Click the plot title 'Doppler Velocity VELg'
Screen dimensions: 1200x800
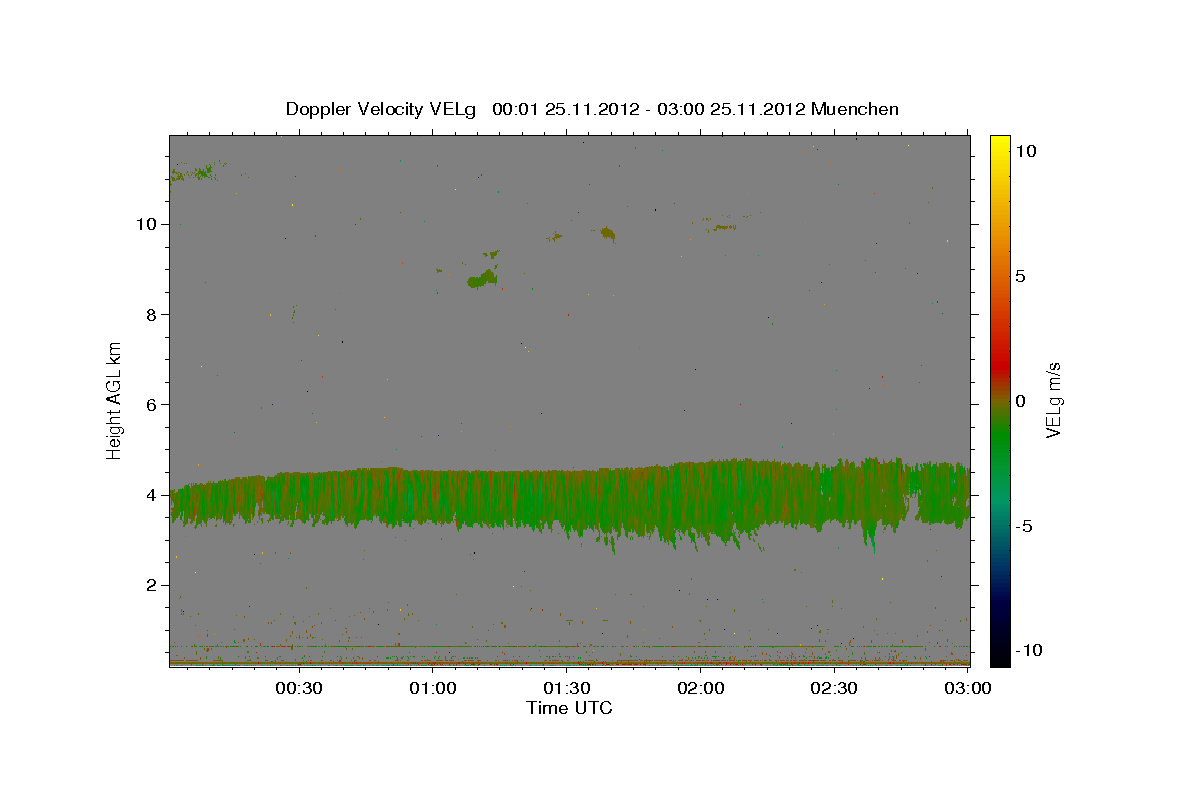click(380, 109)
